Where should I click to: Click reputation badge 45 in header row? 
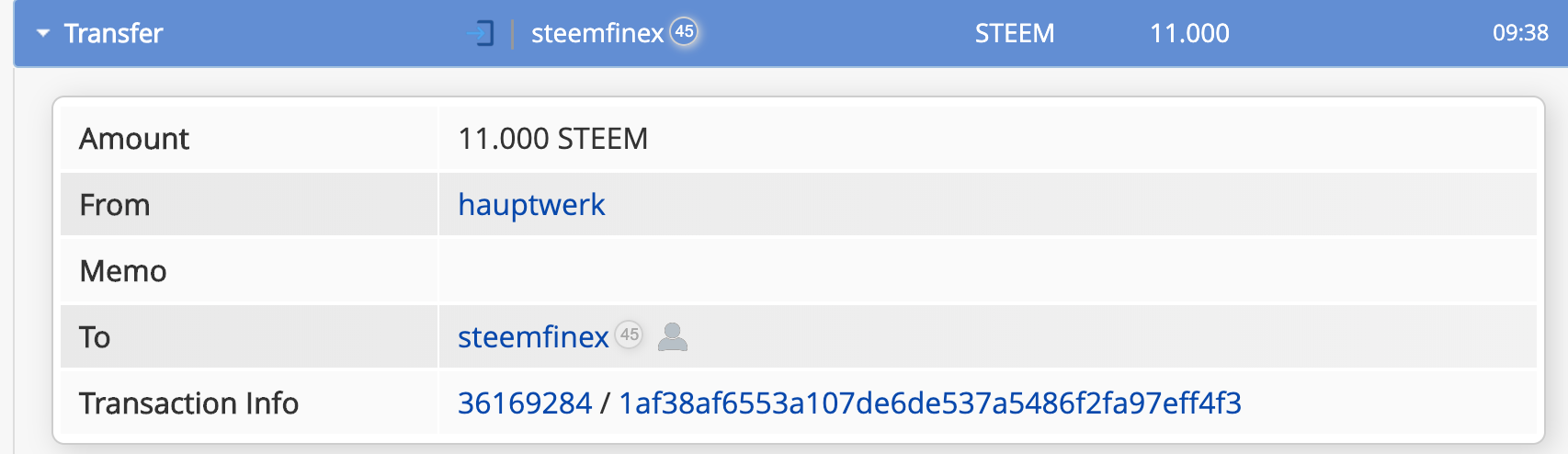point(684,31)
